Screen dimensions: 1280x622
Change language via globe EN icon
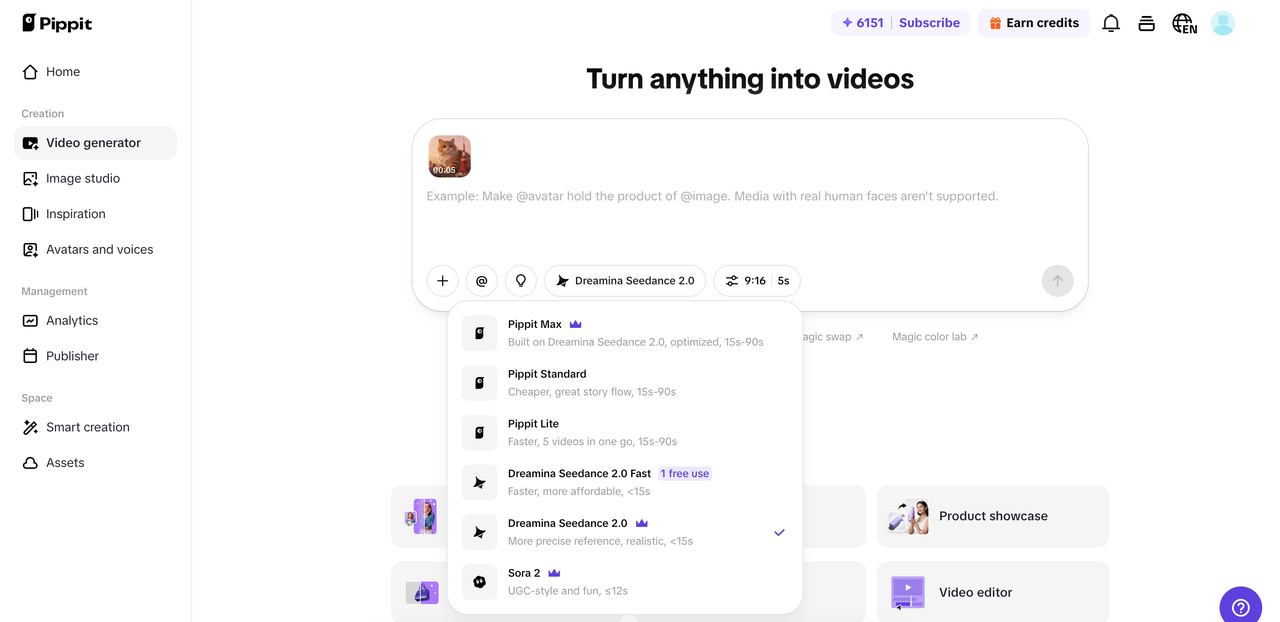(1184, 23)
